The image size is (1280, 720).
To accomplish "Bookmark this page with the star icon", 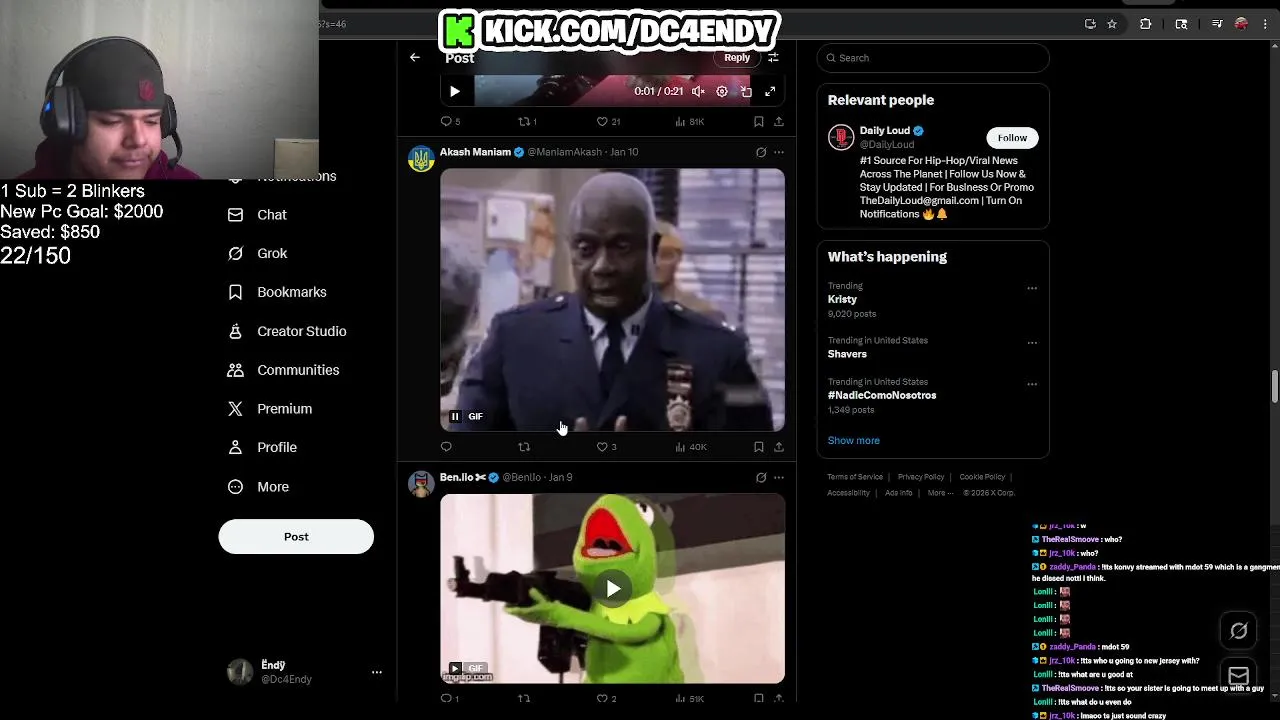I will [1112, 24].
